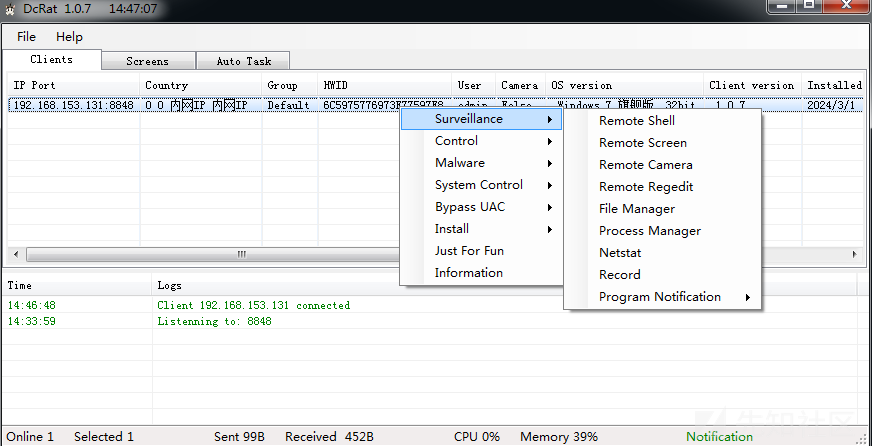Sort by OS version column header

coord(625,85)
